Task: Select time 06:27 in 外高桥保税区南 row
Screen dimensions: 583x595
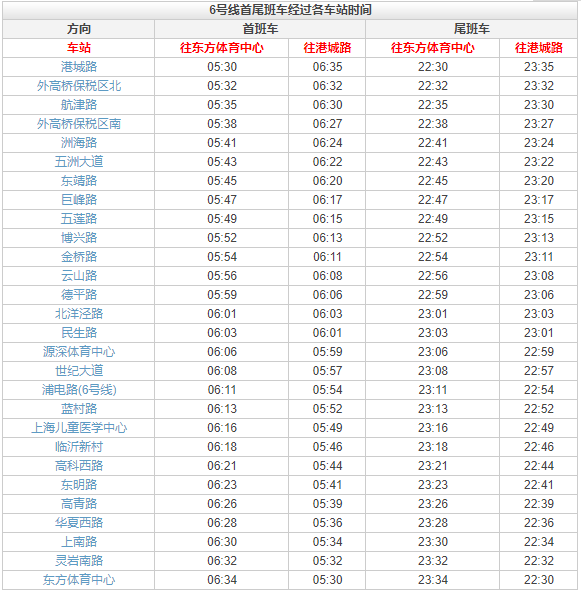Action: pyautogui.click(x=328, y=124)
